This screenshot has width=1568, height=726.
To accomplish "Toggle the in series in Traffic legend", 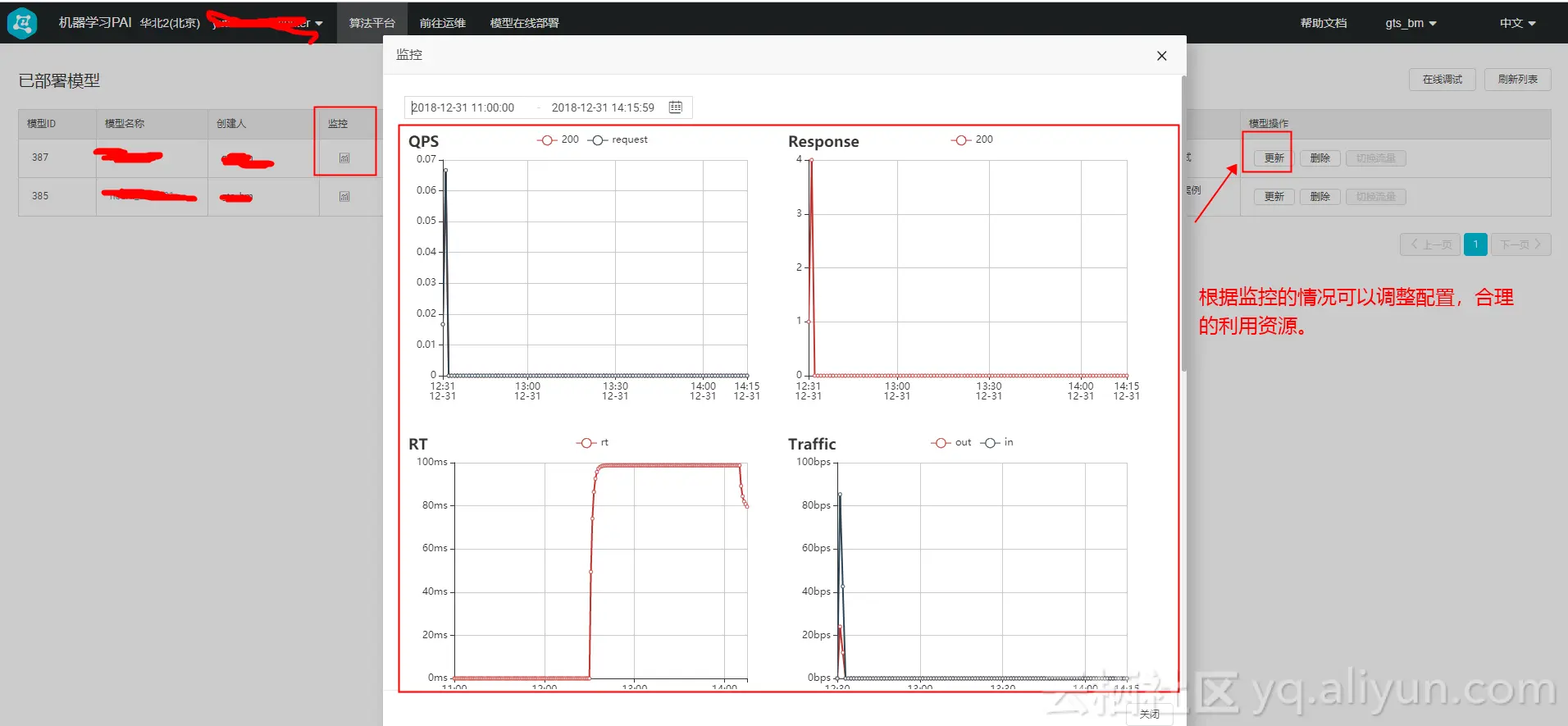I will coord(997,442).
